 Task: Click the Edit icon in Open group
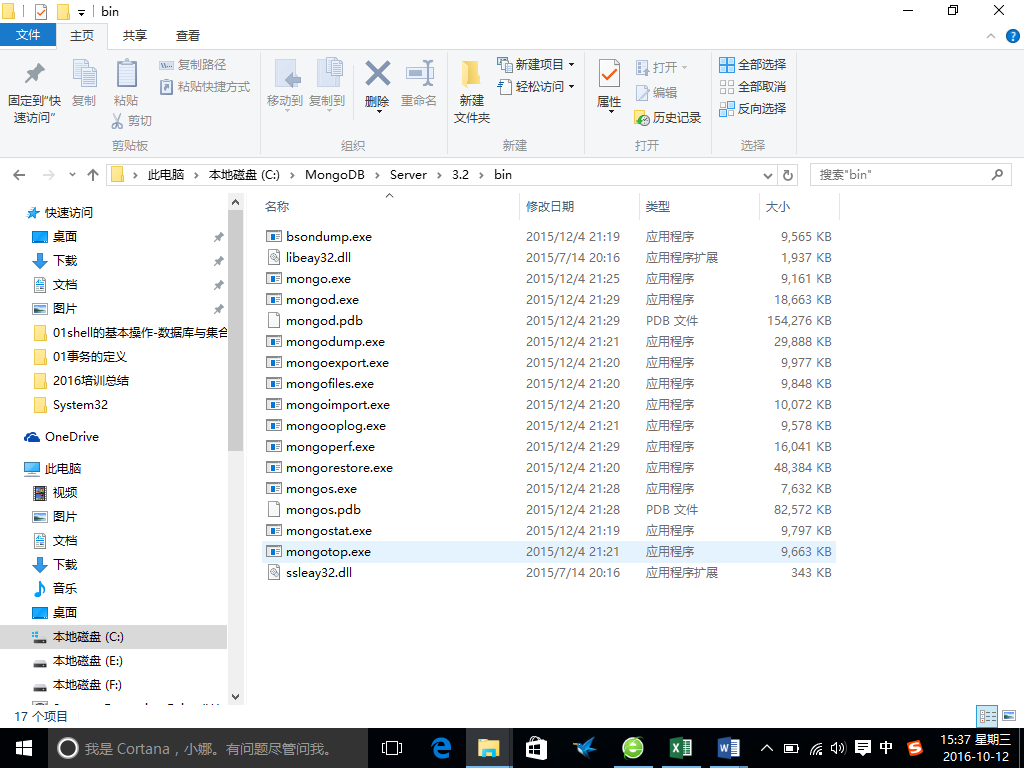643,93
